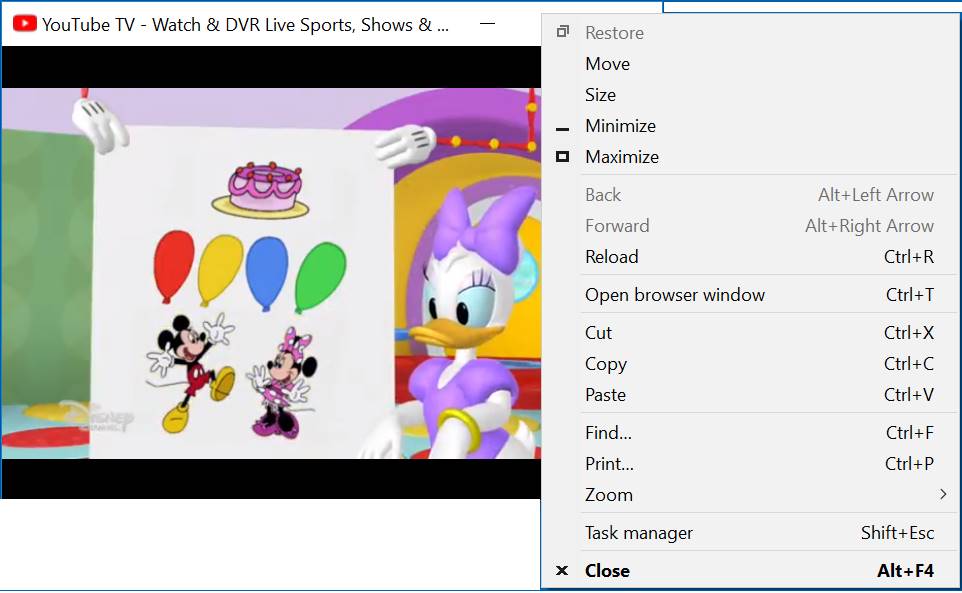Image resolution: width=962 pixels, height=593 pixels.
Task: Click the Alt+Left Arrow shortcut text
Action: [876, 194]
